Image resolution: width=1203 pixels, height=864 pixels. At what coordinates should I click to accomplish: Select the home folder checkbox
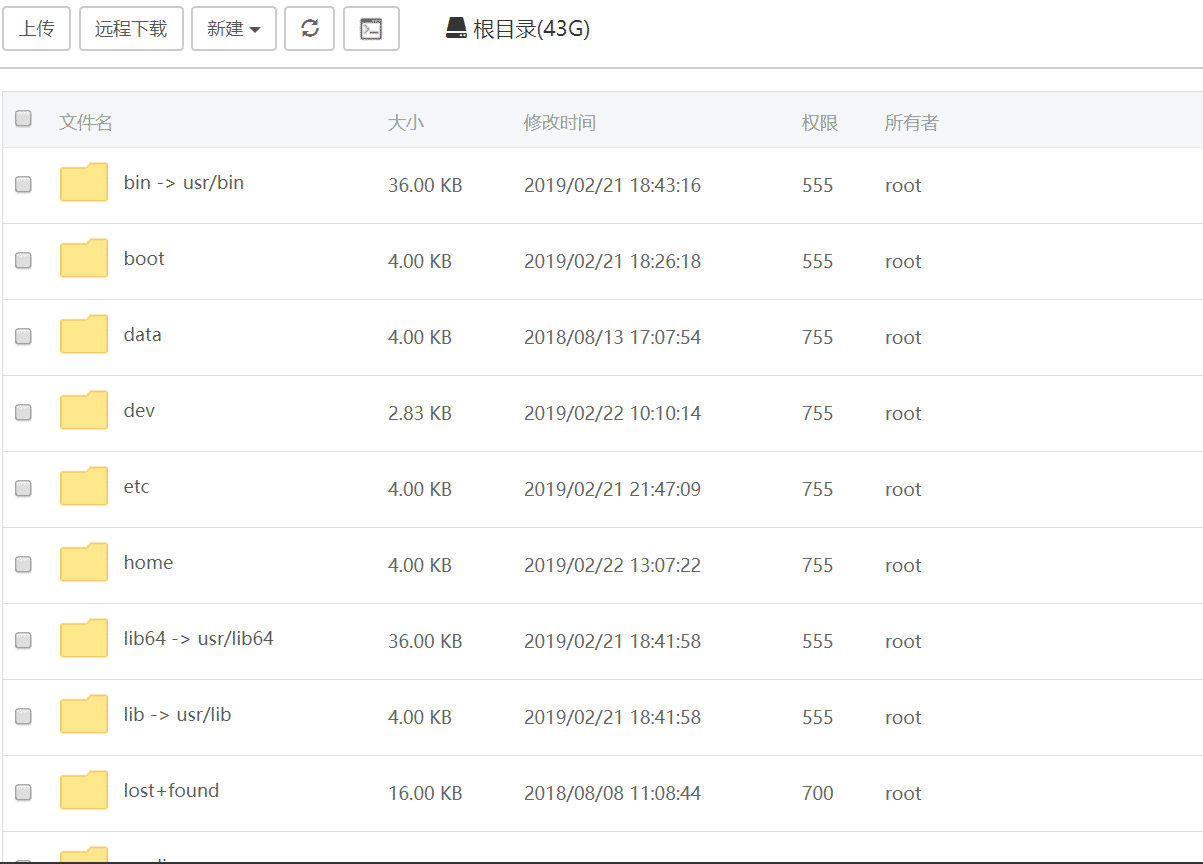tap(24, 564)
